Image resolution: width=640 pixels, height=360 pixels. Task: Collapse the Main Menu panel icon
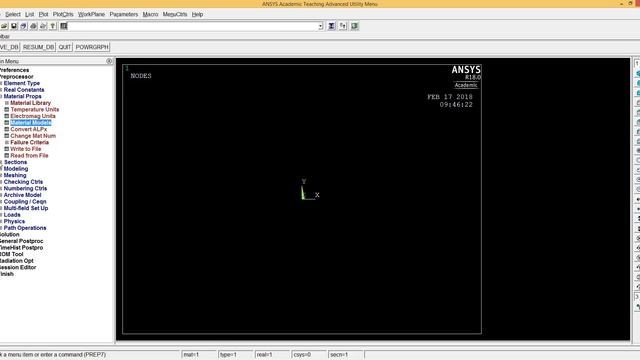[x=109, y=61]
